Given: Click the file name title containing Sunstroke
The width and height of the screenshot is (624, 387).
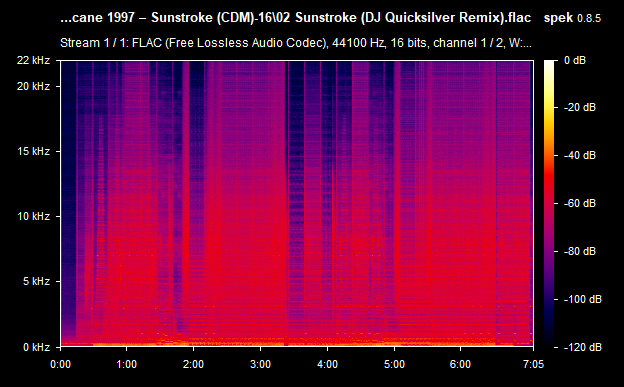Looking at the screenshot, I should click(296, 18).
